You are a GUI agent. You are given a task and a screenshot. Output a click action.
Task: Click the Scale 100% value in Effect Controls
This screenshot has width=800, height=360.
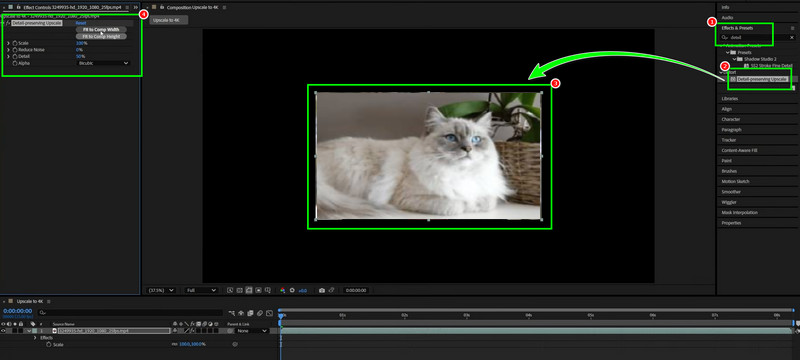[x=81, y=43]
